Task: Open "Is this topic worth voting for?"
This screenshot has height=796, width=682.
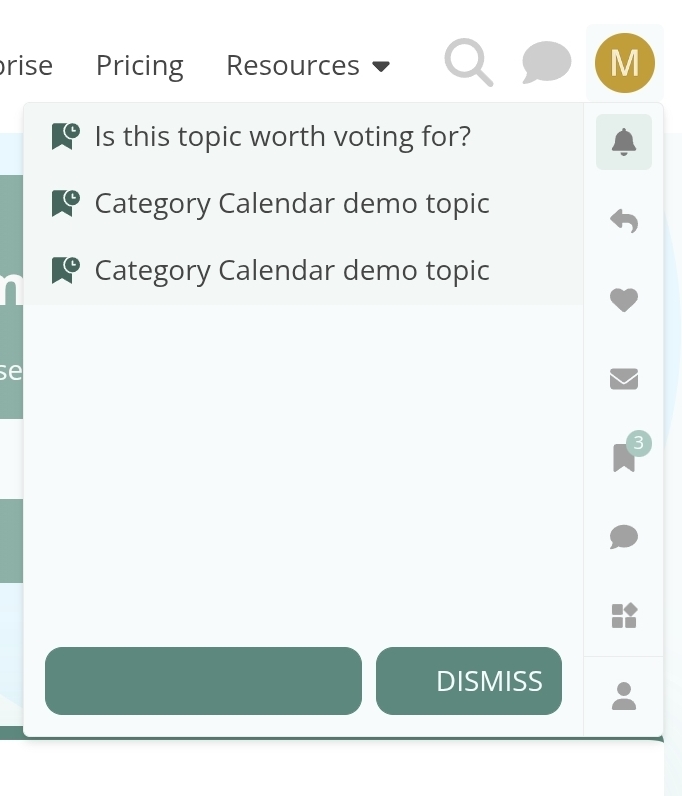Action: click(282, 136)
